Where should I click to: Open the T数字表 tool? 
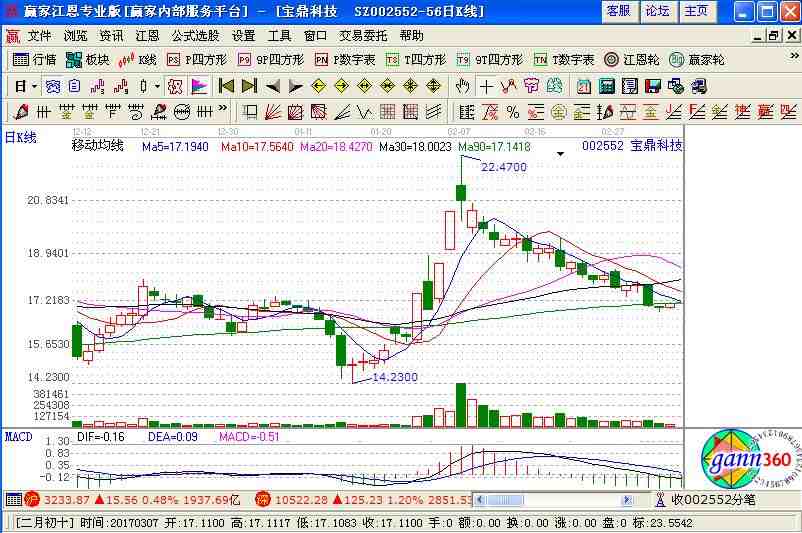tap(564, 60)
